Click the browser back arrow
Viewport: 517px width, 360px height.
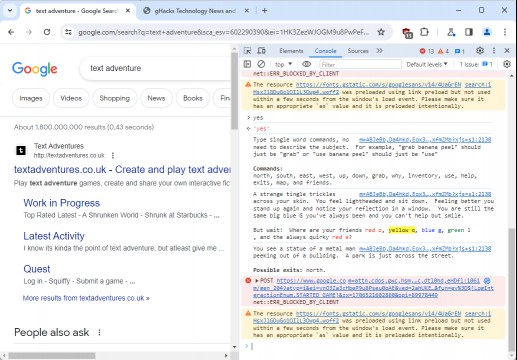coord(11,32)
